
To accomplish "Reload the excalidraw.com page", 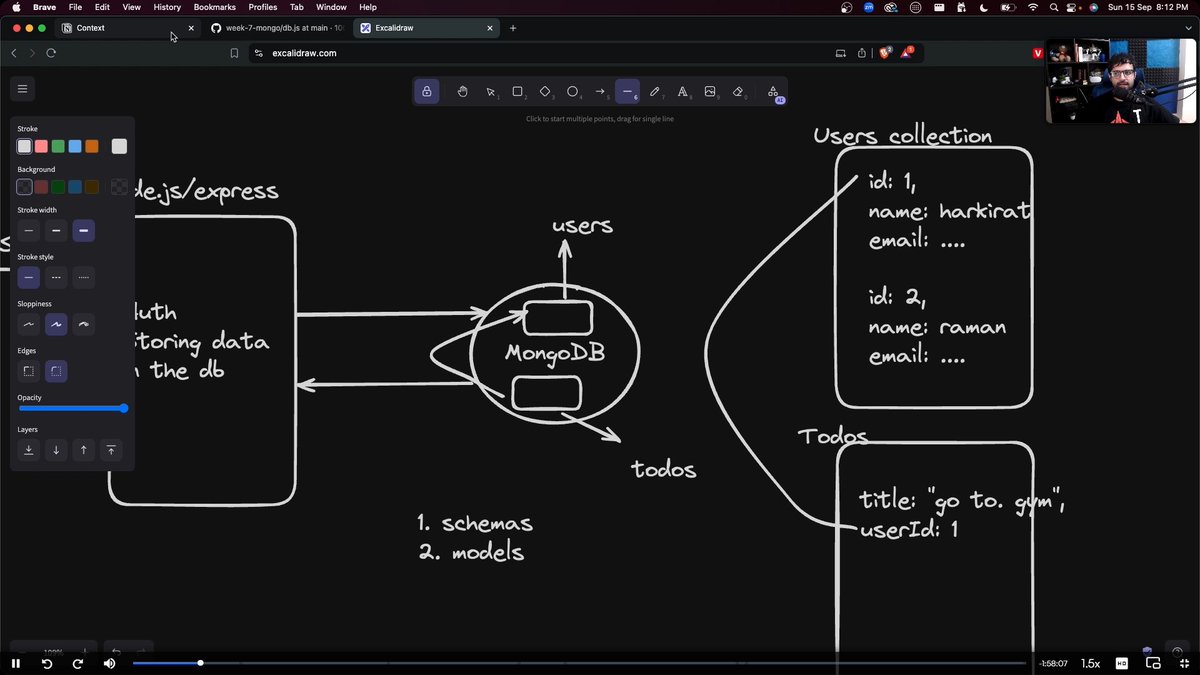I will pos(51,53).
